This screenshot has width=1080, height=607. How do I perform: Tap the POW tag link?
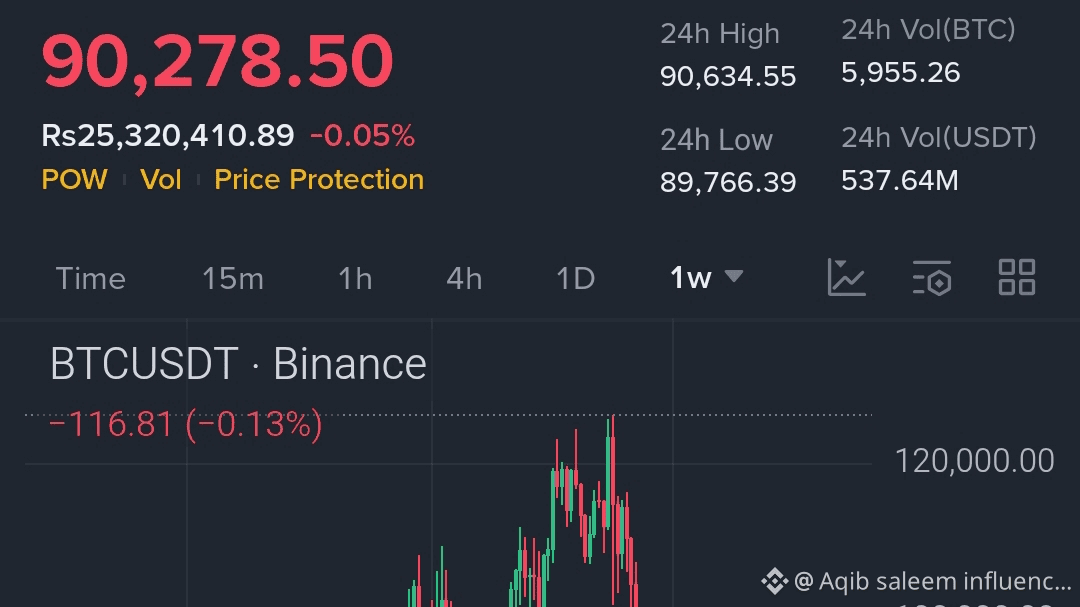pyautogui.click(x=74, y=180)
